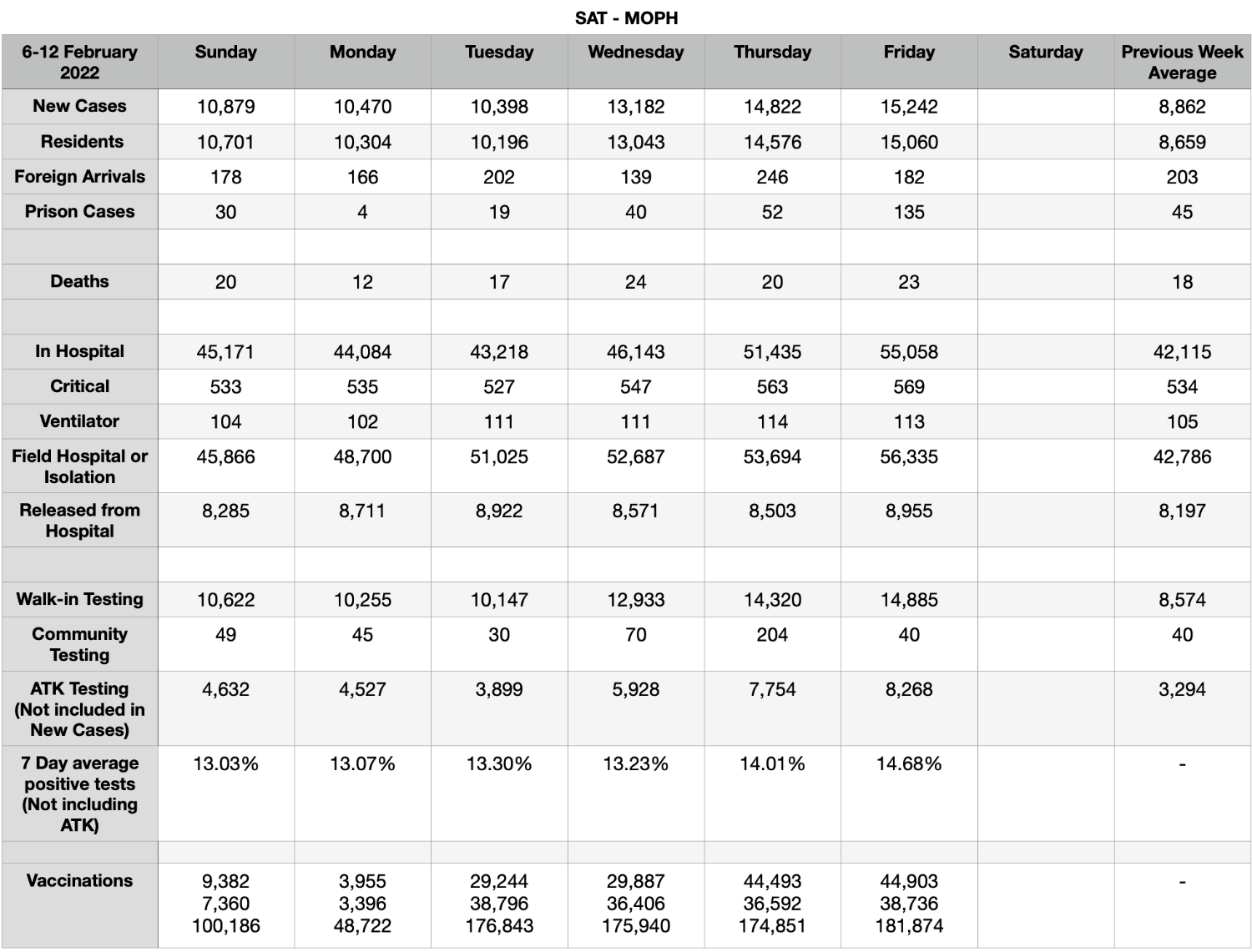Click the Vaccinations row label
This screenshot has width=1252, height=952.
tap(79, 880)
